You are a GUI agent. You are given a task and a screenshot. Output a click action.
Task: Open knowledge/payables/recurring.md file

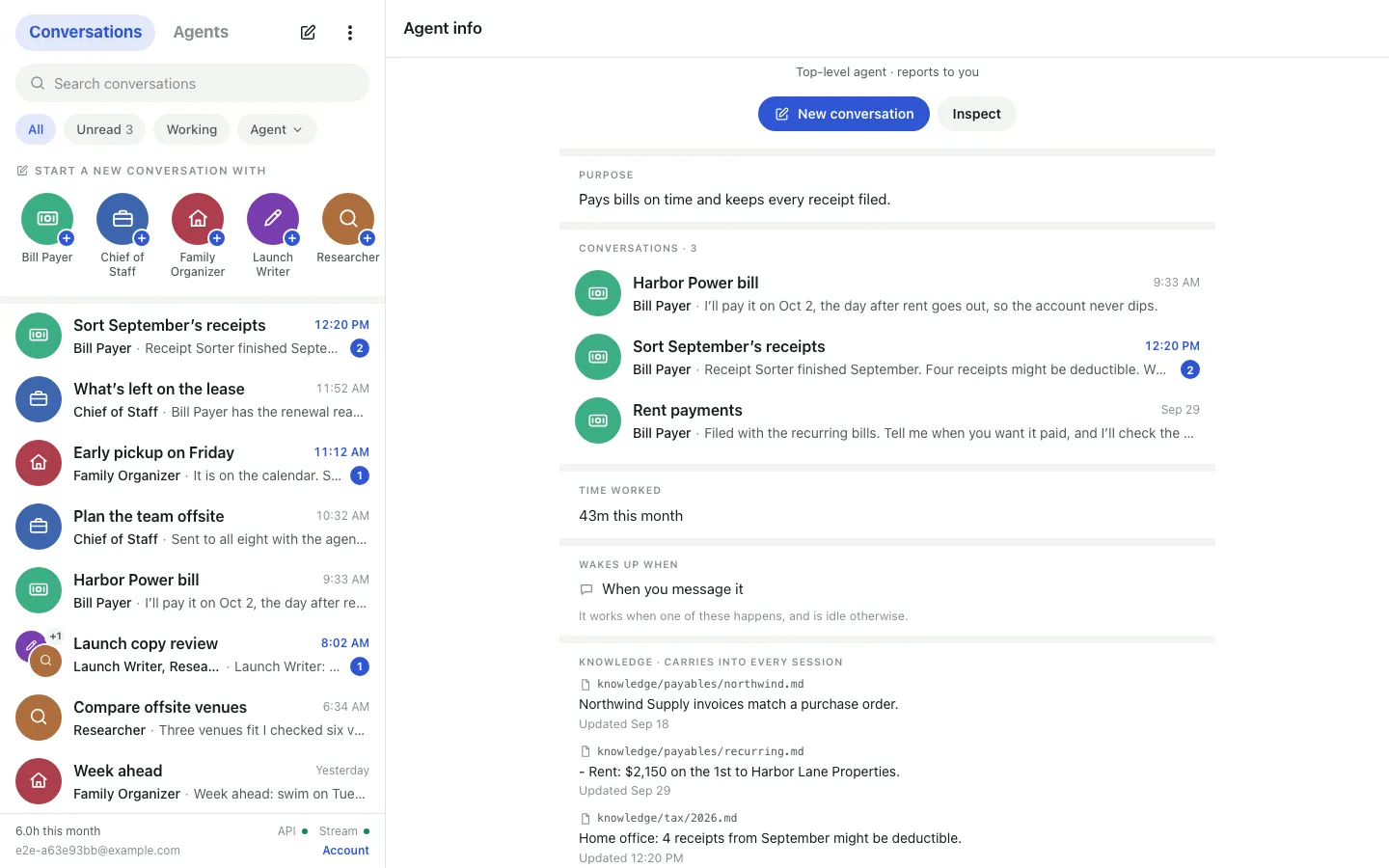(700, 751)
